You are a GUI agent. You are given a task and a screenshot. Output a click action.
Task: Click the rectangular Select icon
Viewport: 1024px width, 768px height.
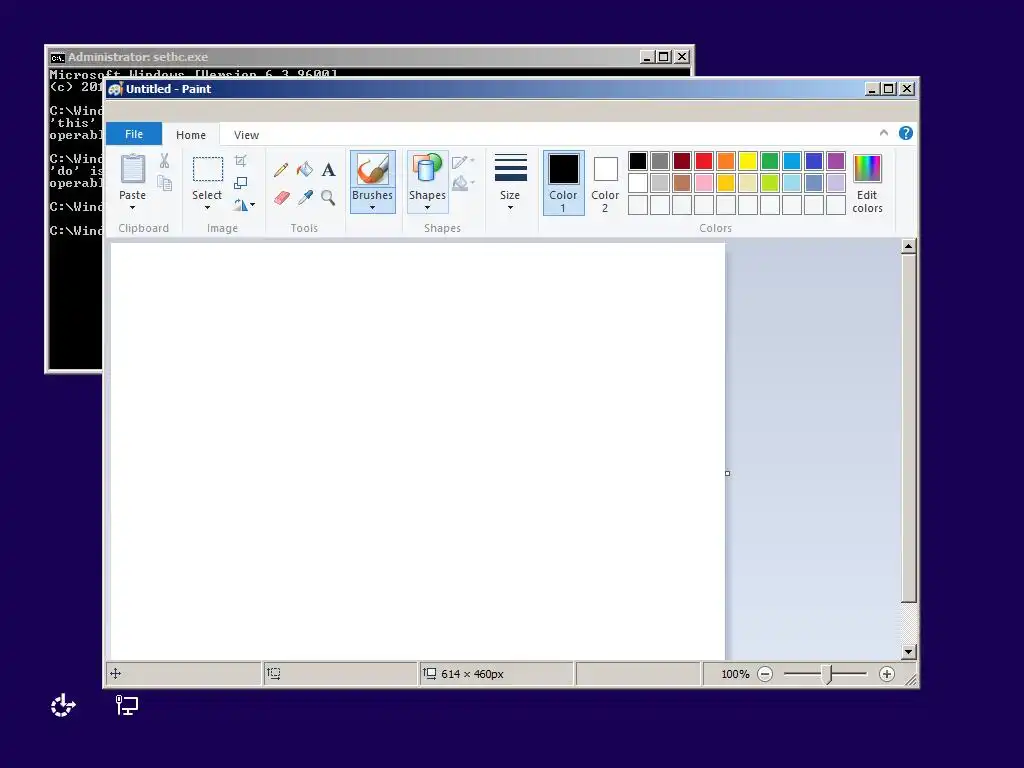click(x=208, y=169)
